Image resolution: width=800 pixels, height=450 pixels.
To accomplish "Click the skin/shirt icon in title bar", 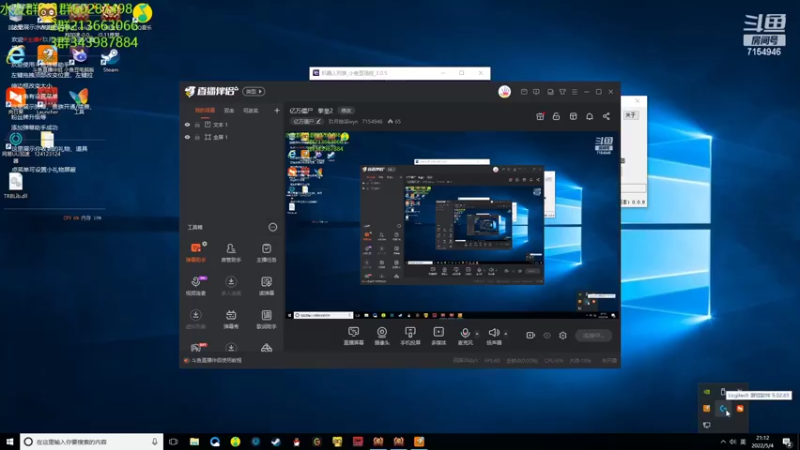I will point(562,92).
